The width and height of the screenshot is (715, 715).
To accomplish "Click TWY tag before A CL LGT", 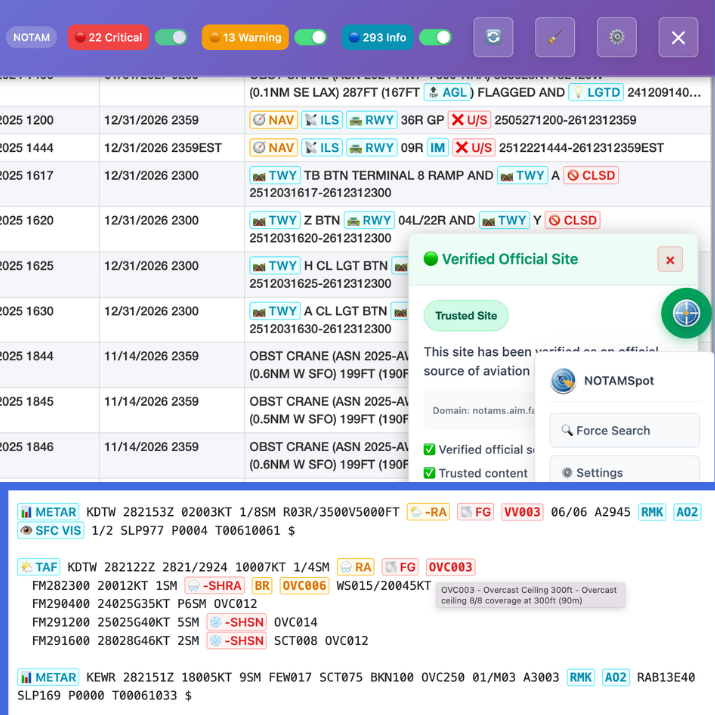I will [x=275, y=311].
